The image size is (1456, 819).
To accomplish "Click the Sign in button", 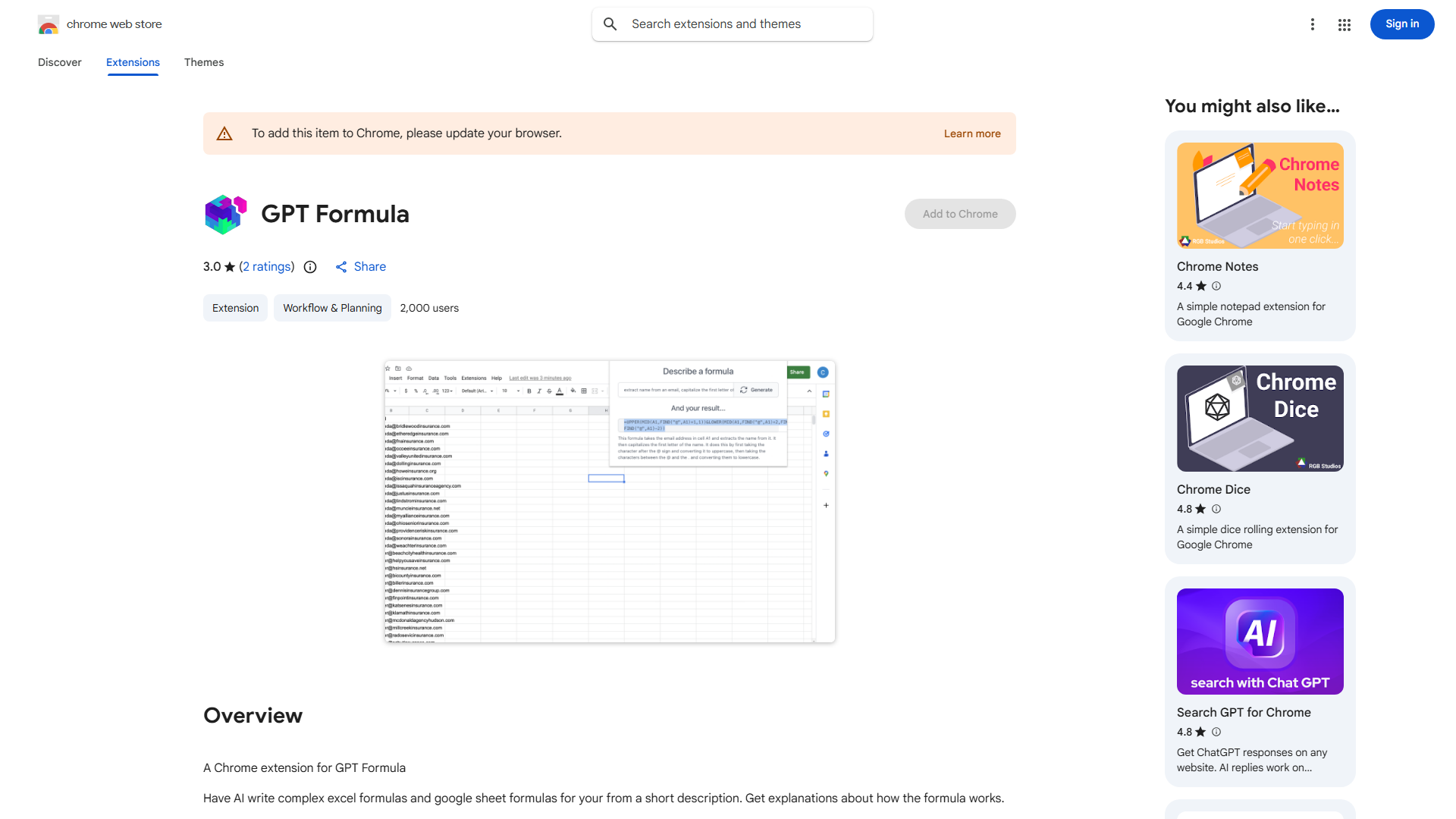I will pyautogui.click(x=1401, y=24).
